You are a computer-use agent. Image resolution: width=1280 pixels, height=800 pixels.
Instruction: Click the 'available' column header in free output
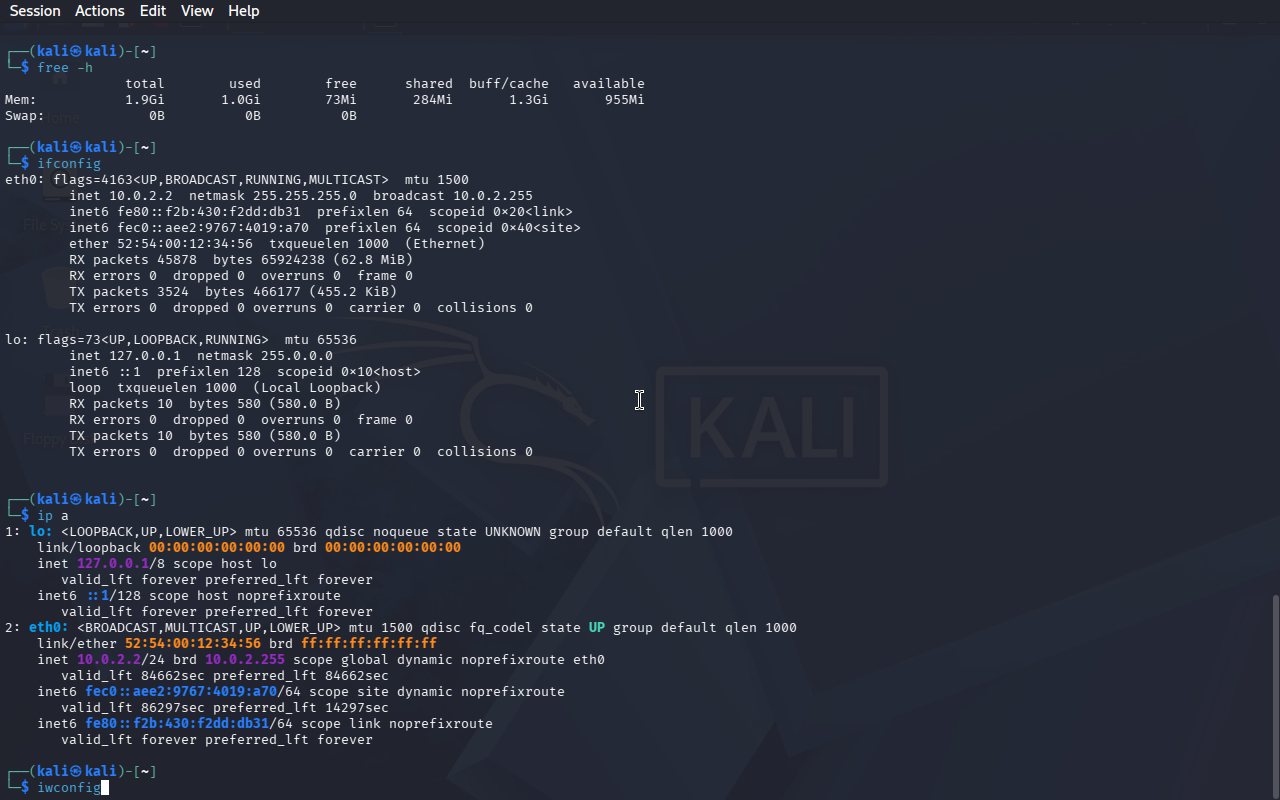(x=609, y=83)
